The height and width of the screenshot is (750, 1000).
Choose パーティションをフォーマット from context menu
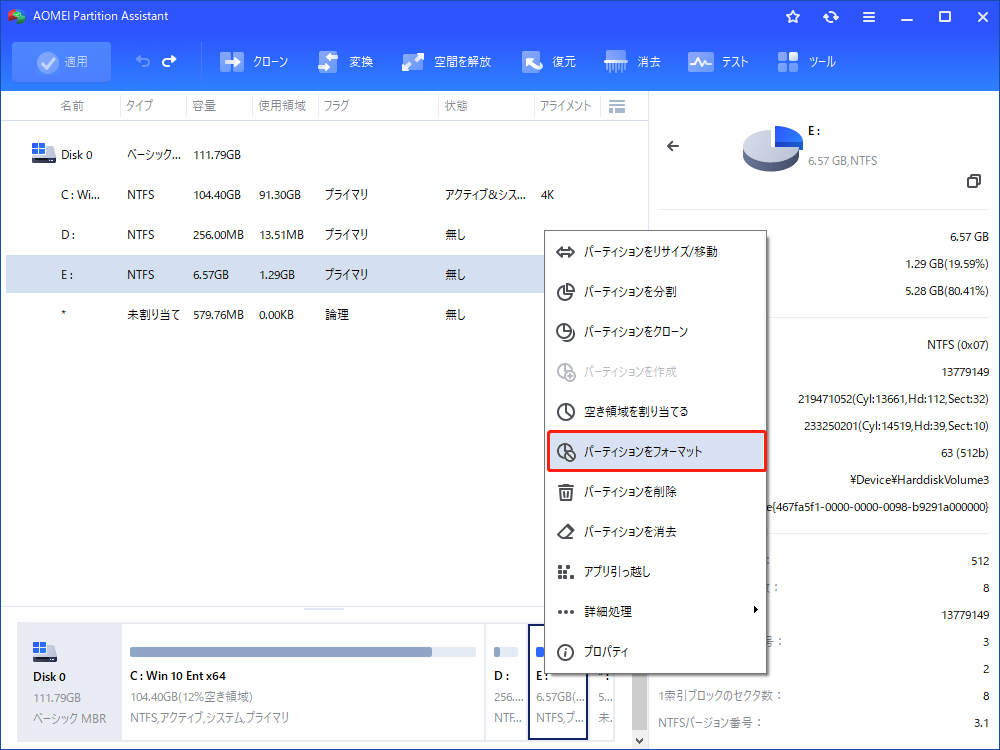[656, 452]
